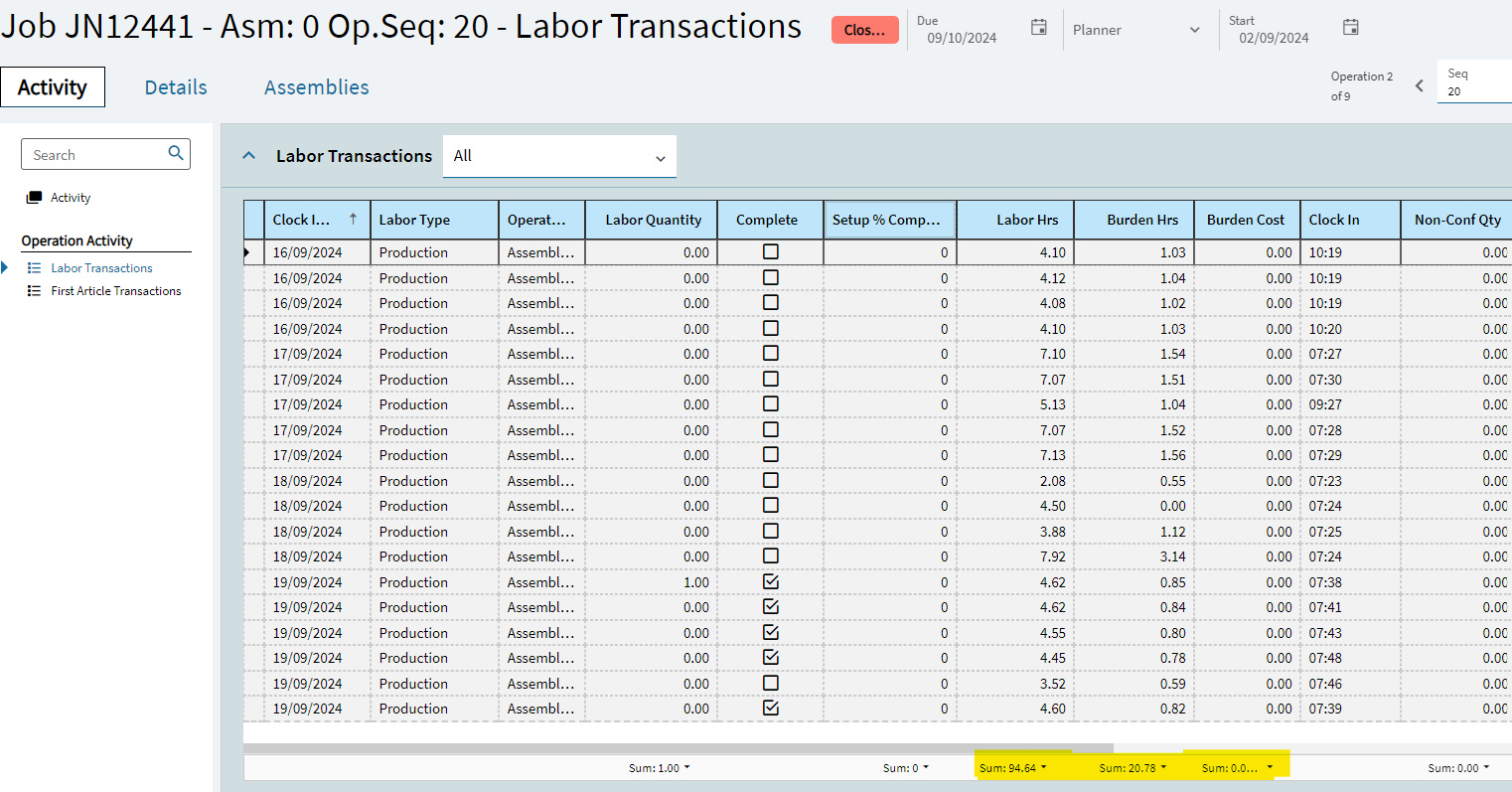Image resolution: width=1512 pixels, height=792 pixels.
Task: Click Labor Hrs cell 5.13
Action: pos(1015,404)
